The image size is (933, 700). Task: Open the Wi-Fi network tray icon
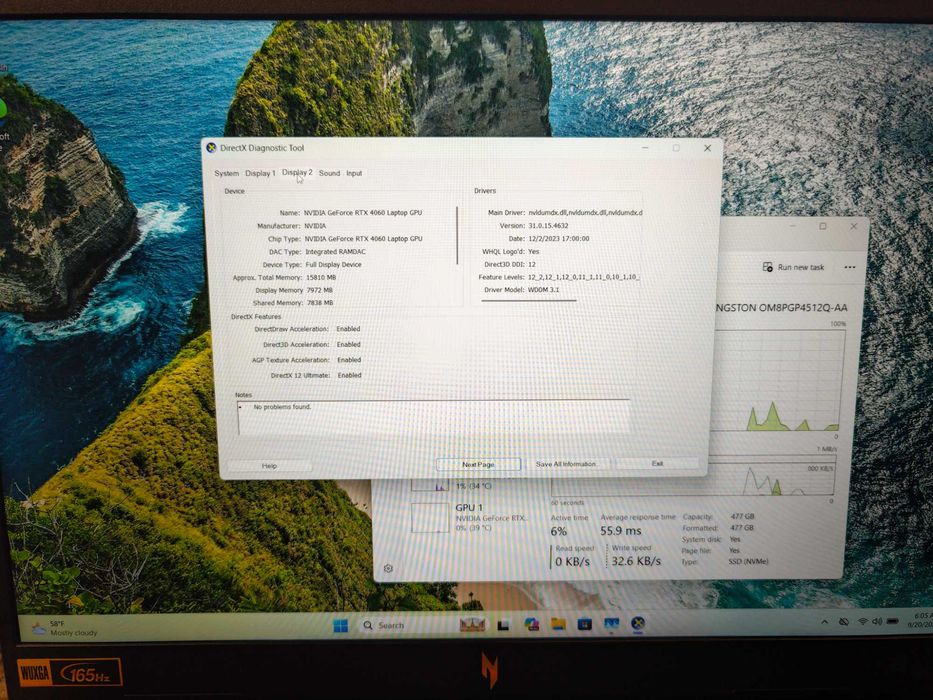(863, 621)
